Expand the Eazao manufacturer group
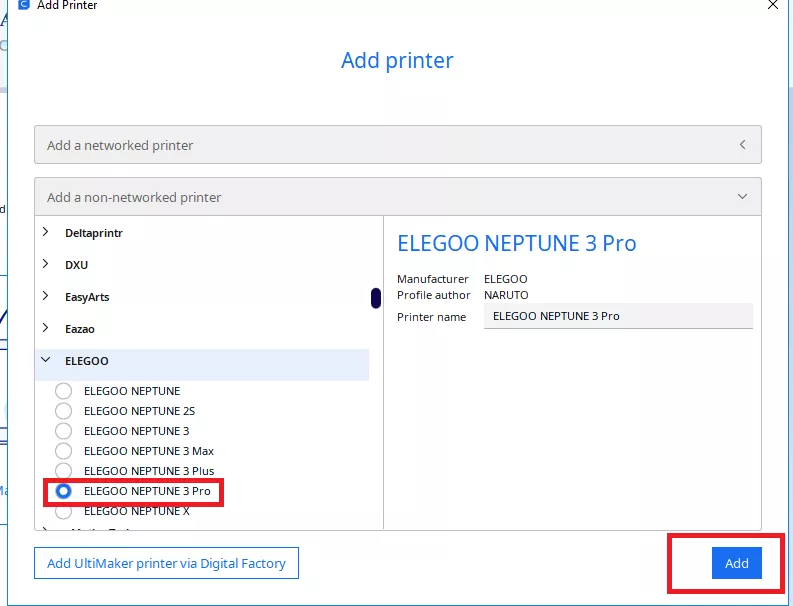The width and height of the screenshot is (793, 606). point(46,328)
